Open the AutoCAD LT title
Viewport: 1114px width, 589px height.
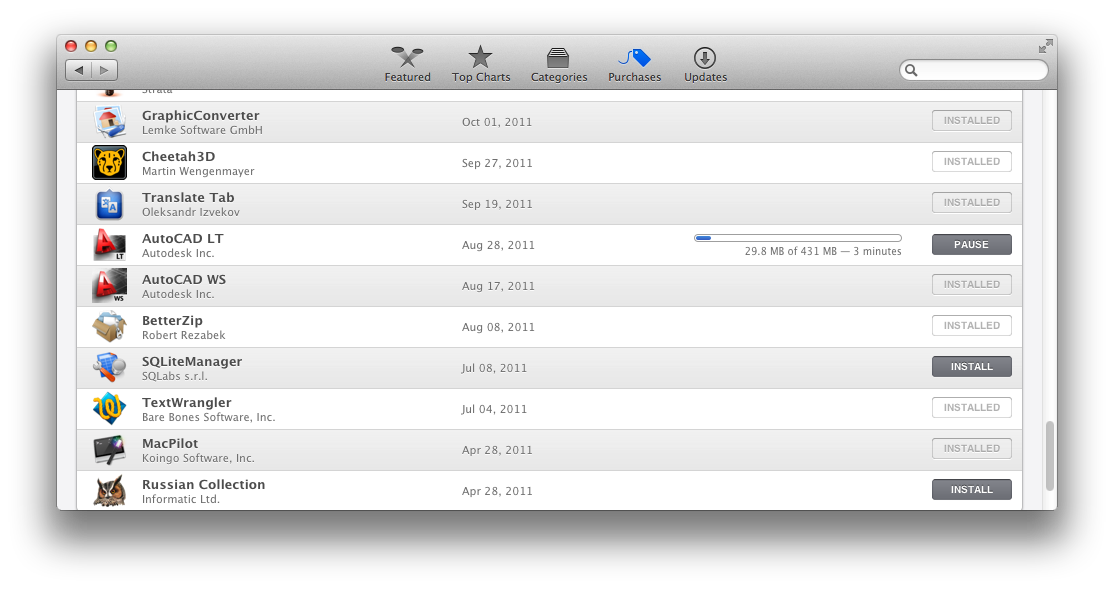point(182,239)
